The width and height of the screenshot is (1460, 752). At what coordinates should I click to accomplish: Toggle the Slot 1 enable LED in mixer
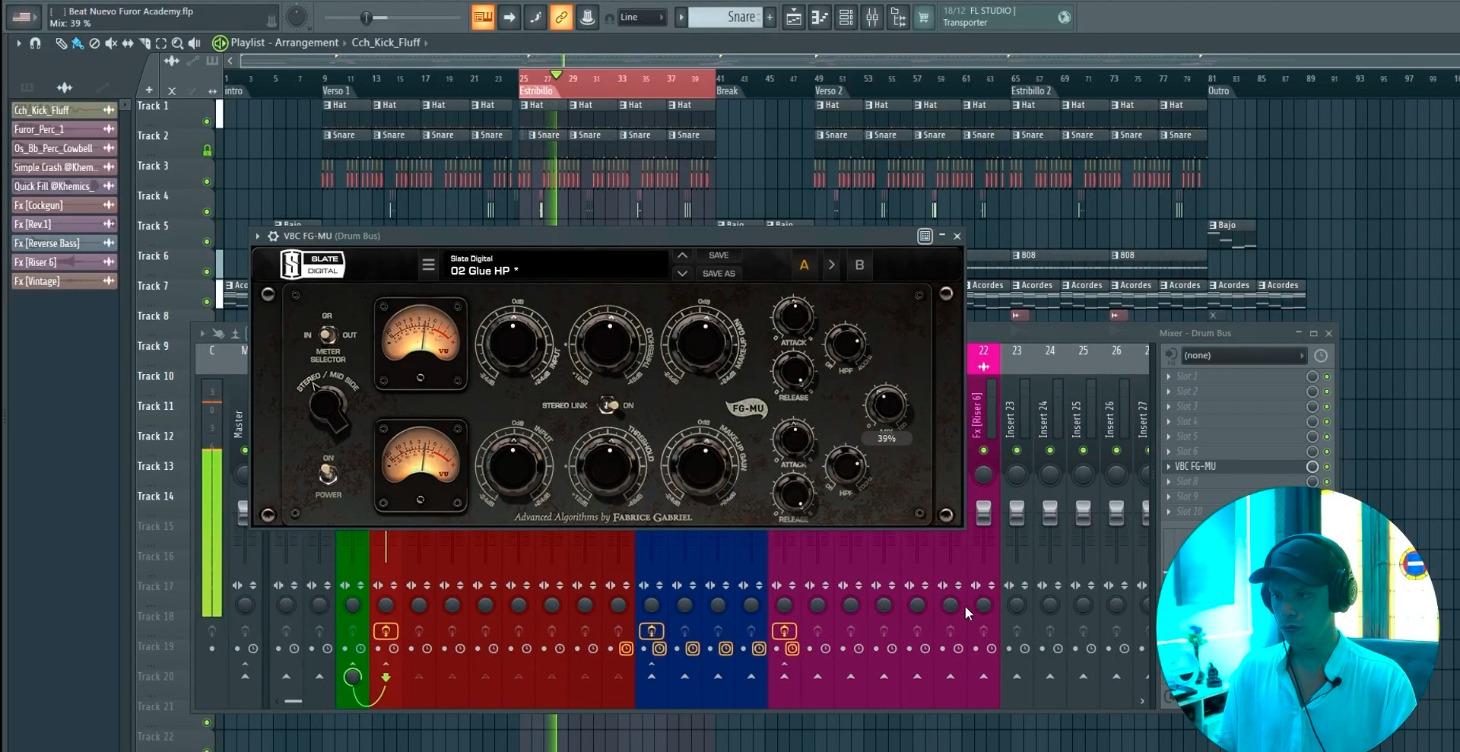1327,377
